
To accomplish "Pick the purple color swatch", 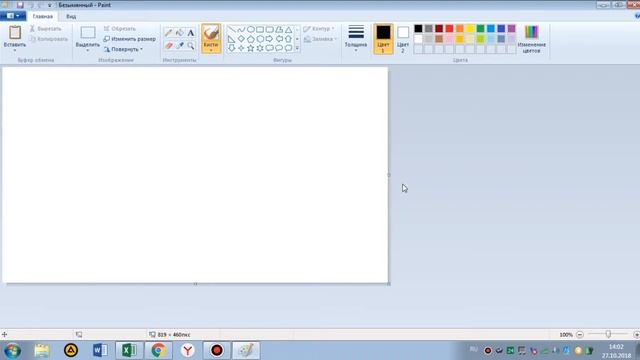I will click(511, 28).
